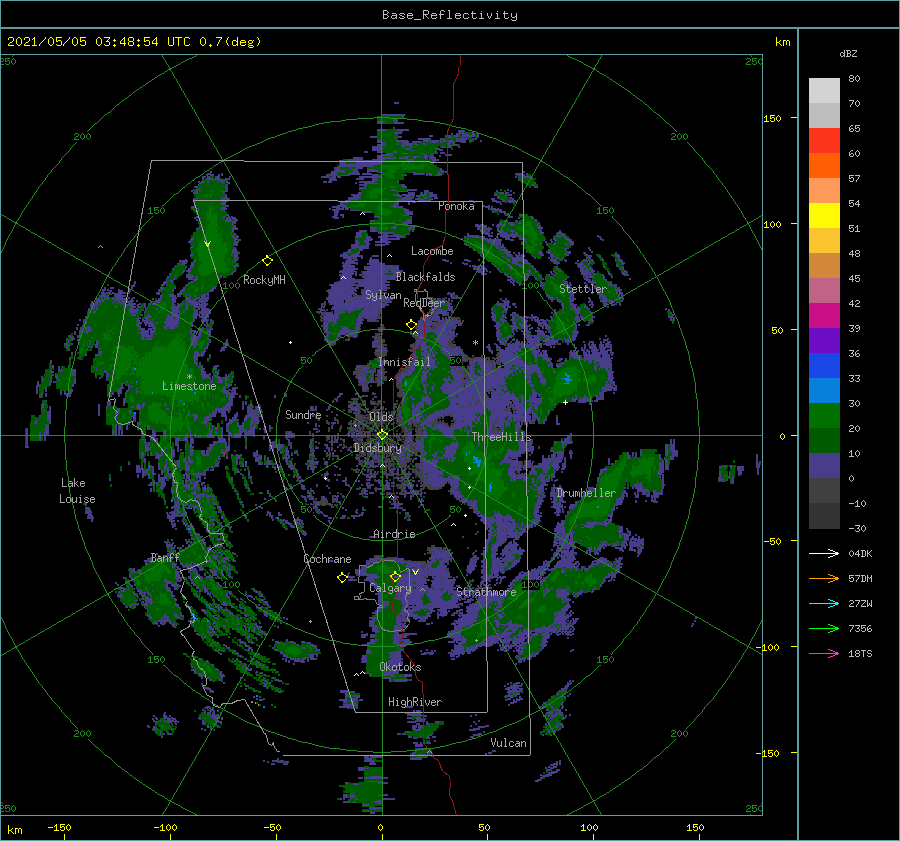Click the radar-site diamond marker at Didsbury center
The image size is (900, 841).
(382, 435)
